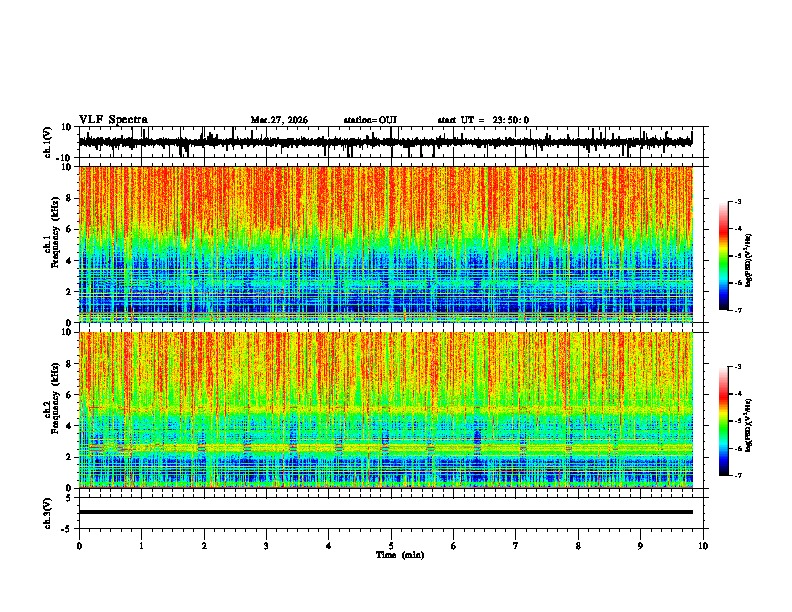Click the "3" tick on time axis

pyautogui.click(x=266, y=546)
